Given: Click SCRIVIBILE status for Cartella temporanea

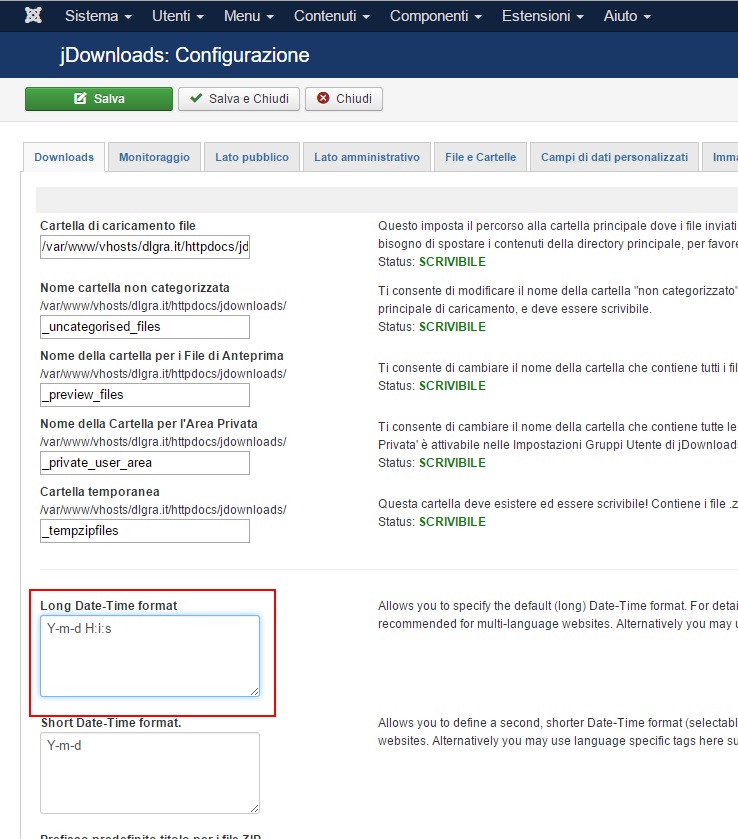Looking at the screenshot, I should click(x=452, y=522).
